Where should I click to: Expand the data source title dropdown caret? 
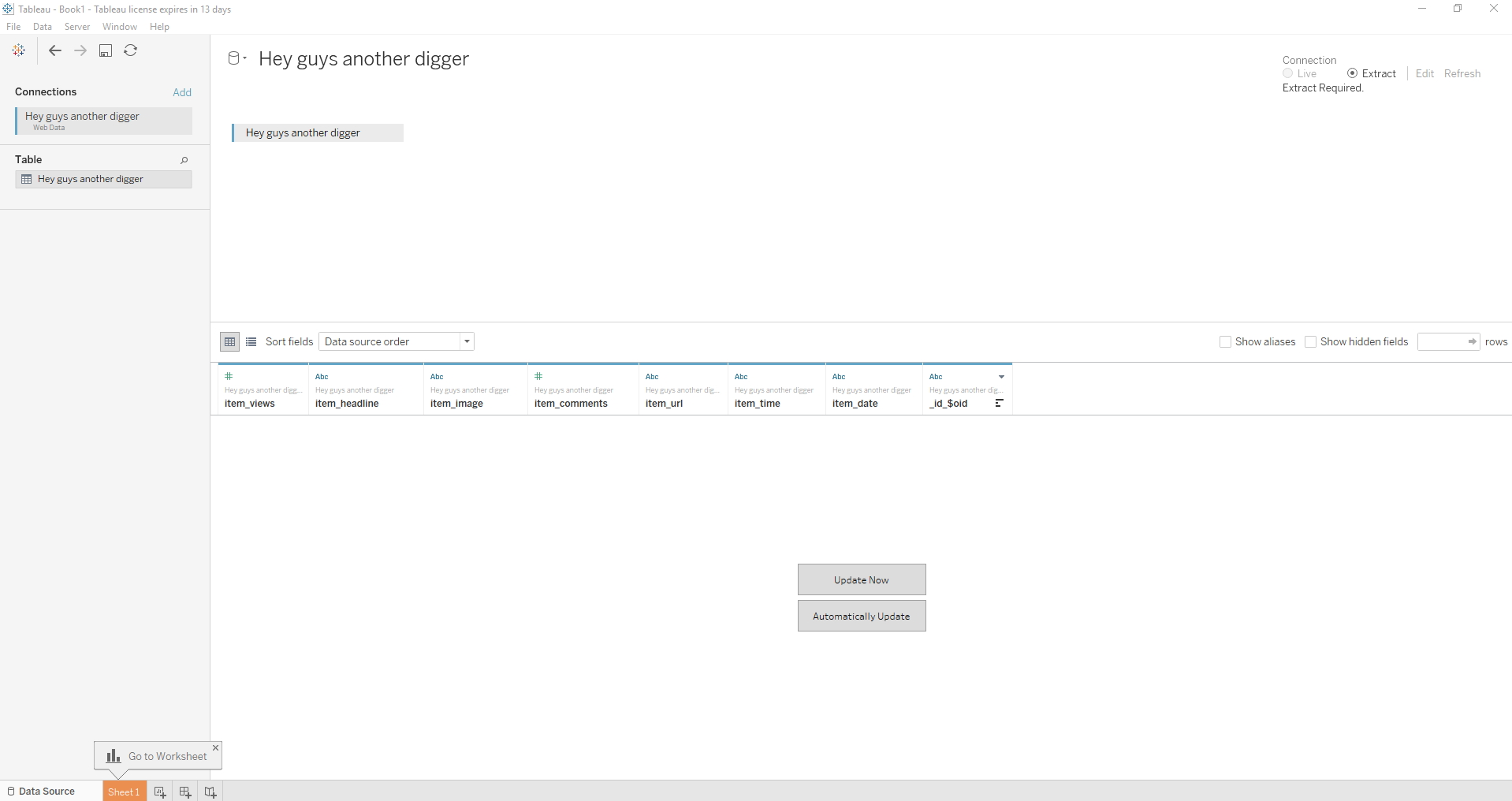click(245, 58)
